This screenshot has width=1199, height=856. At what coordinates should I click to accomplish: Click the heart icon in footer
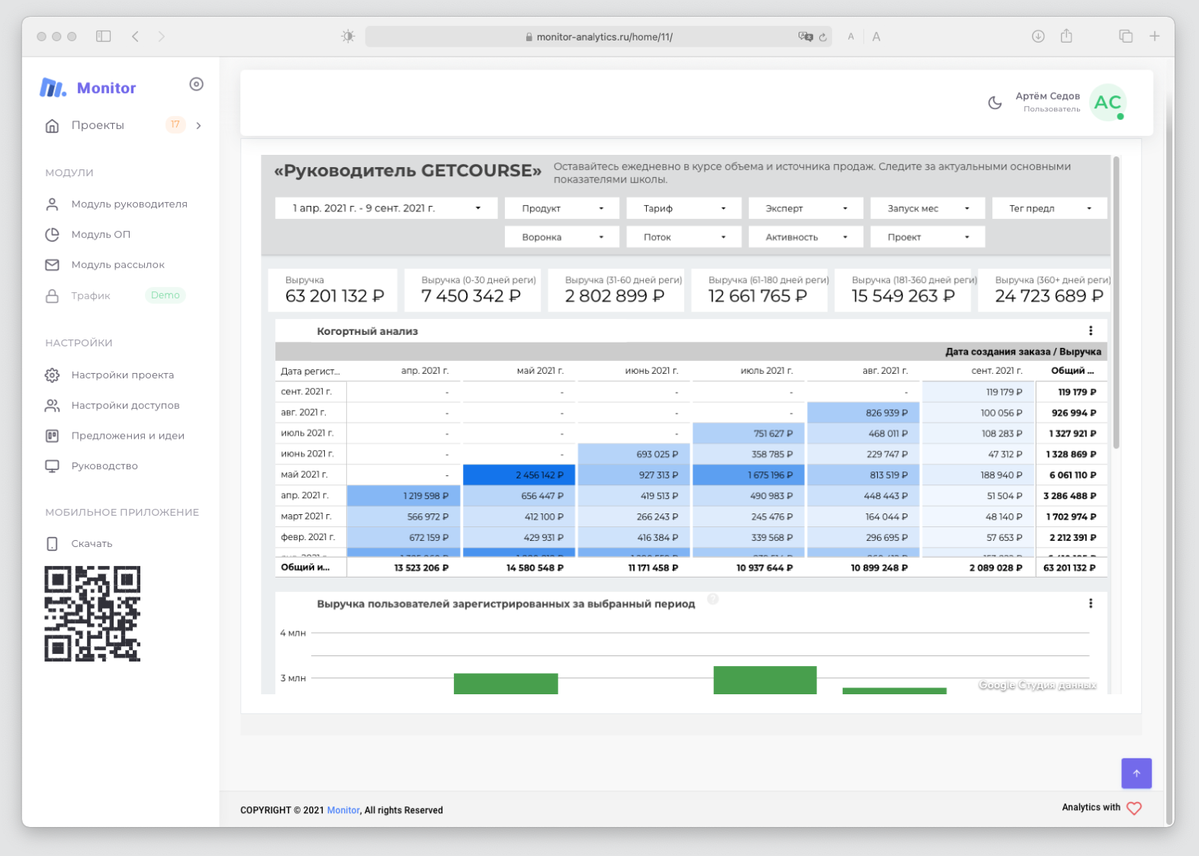pyautogui.click(x=1134, y=808)
